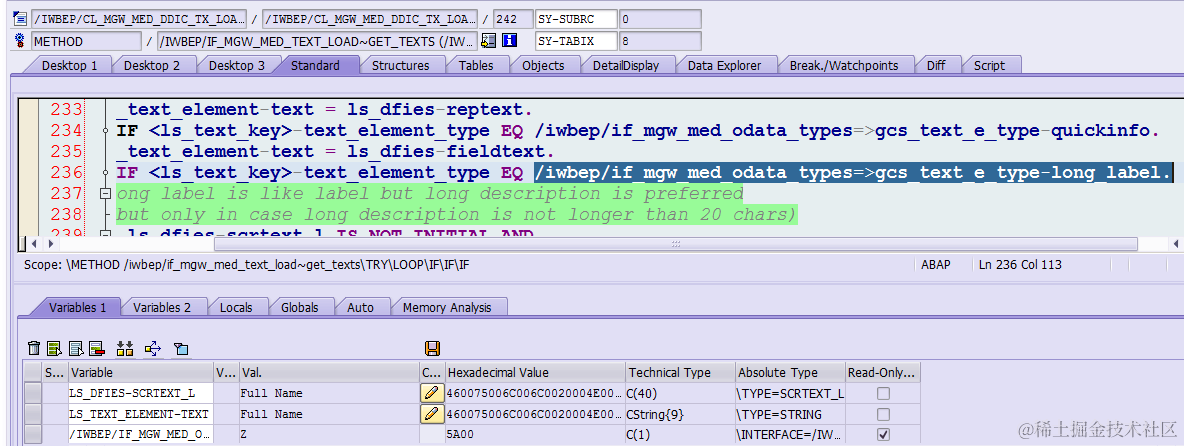Open the Objects tab
1184x446 pixels.
[x=543, y=66]
